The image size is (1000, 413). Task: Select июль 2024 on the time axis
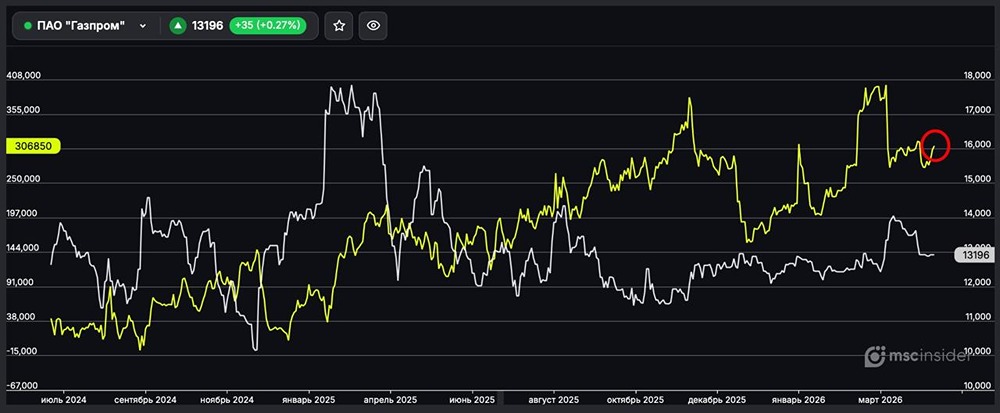click(63, 400)
